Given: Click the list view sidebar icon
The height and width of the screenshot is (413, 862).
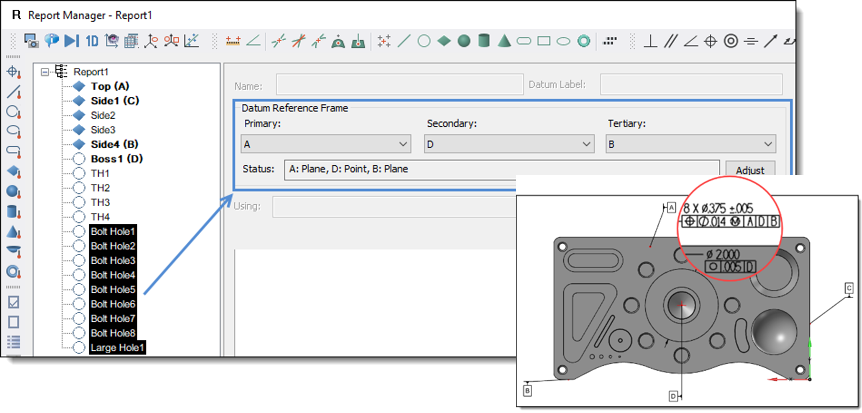Looking at the screenshot, I should [x=14, y=342].
